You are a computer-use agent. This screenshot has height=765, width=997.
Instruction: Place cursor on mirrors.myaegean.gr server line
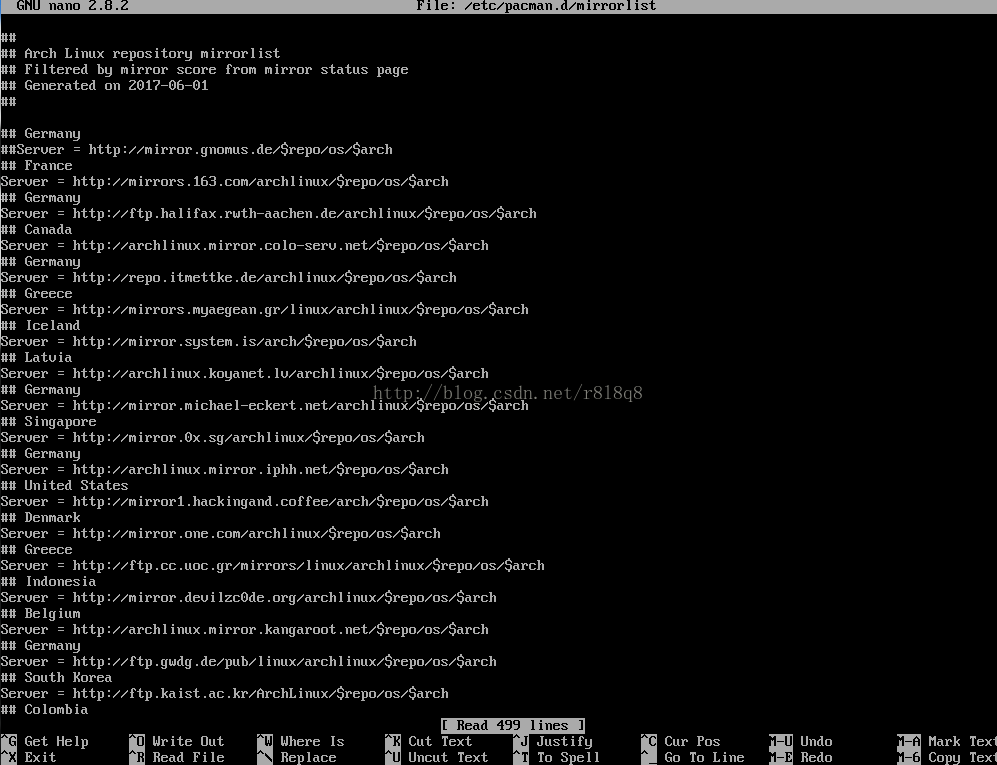pos(265,310)
